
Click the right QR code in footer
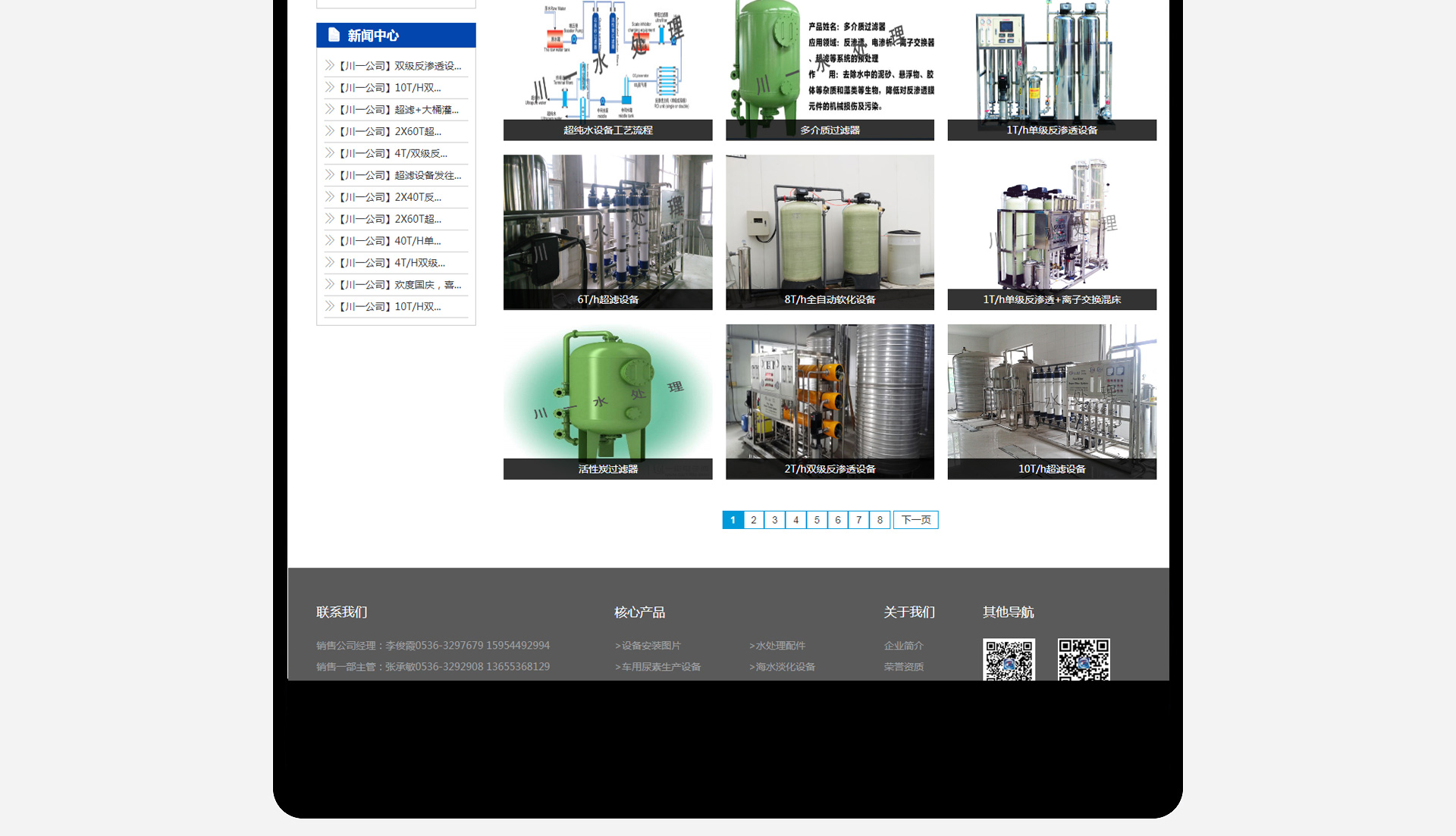1084,659
